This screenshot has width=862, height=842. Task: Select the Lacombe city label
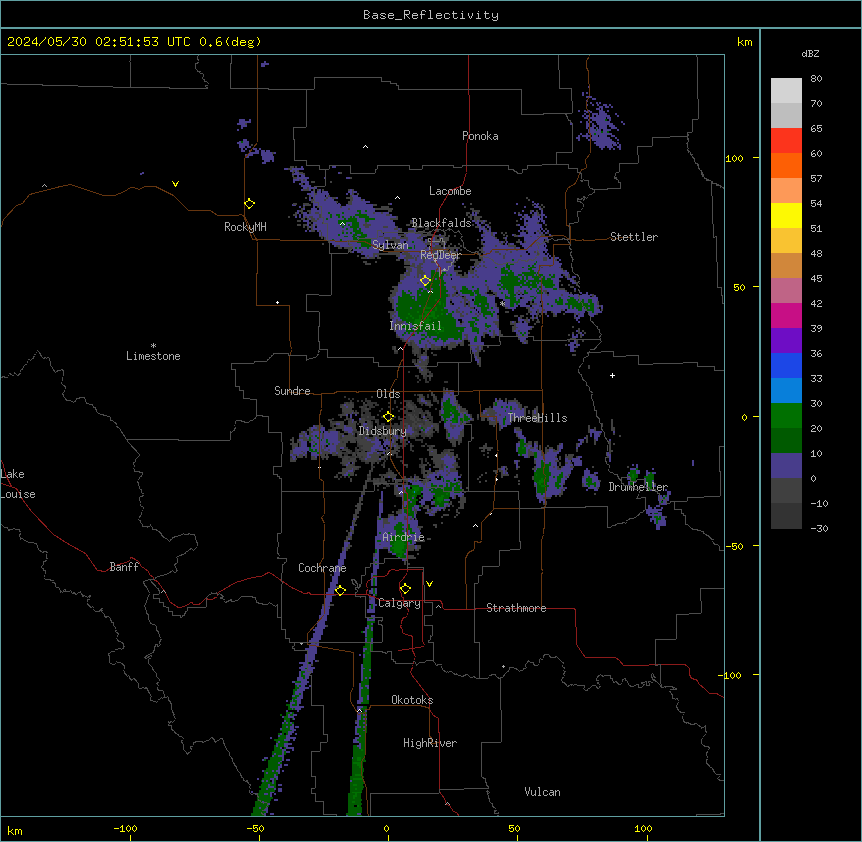450,191
